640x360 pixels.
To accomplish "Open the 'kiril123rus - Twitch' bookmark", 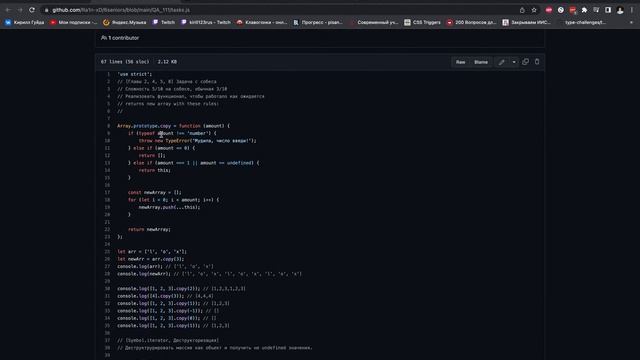I will pyautogui.click(x=206, y=22).
